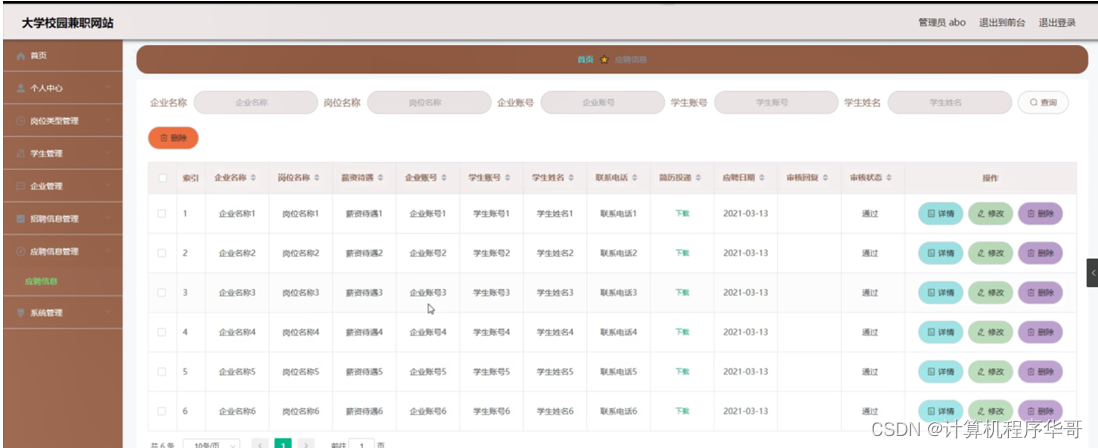The height and width of the screenshot is (448, 1098).
Task: Click page number 1 in pagination
Action: coord(283,444)
